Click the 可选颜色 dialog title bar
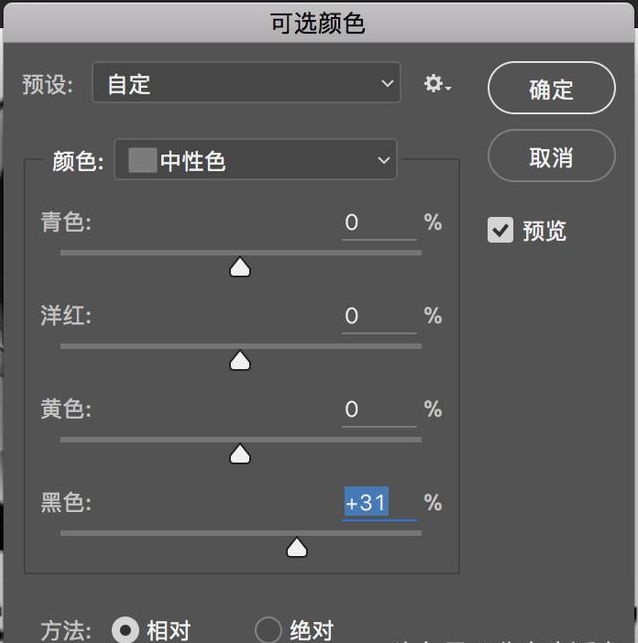The height and width of the screenshot is (643, 638). tap(318, 22)
